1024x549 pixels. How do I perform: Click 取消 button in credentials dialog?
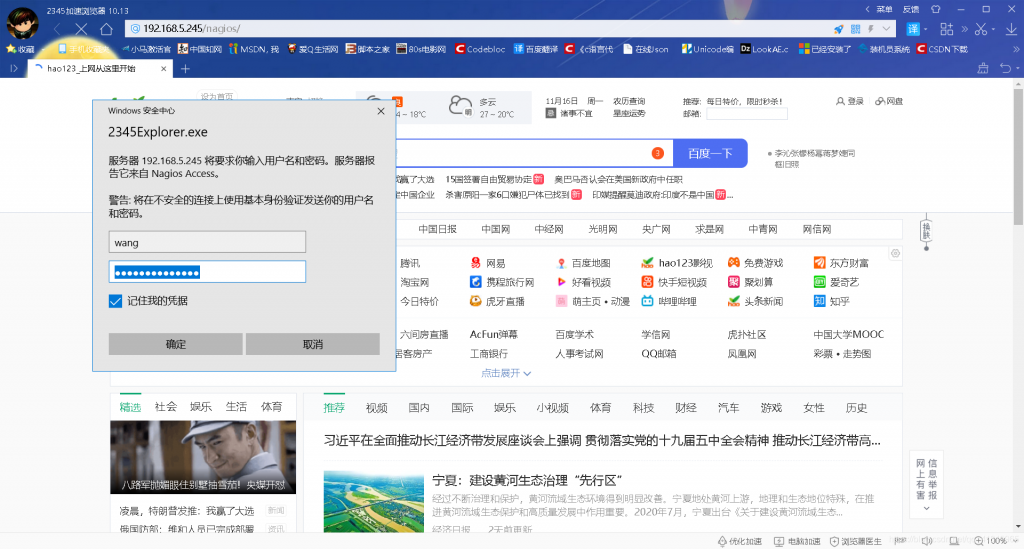pos(312,344)
